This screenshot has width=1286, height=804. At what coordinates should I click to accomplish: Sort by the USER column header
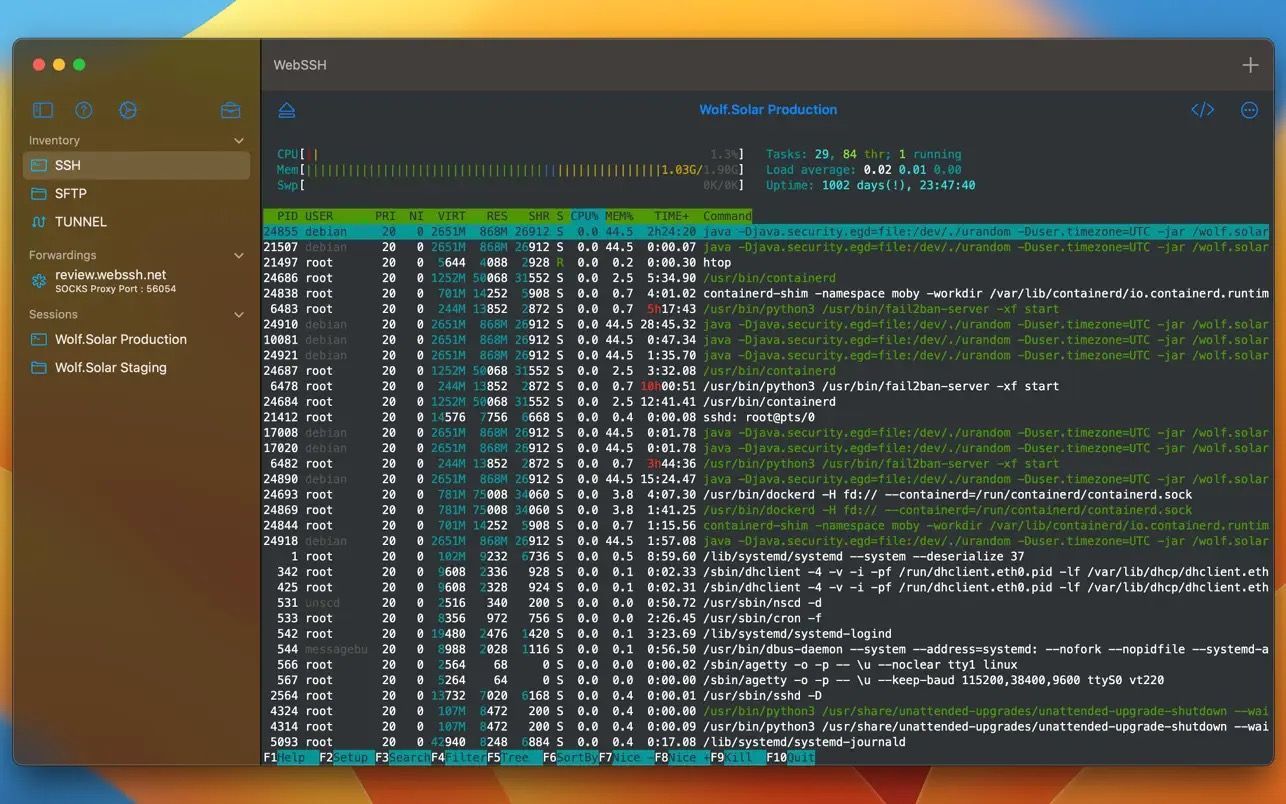(x=319, y=216)
